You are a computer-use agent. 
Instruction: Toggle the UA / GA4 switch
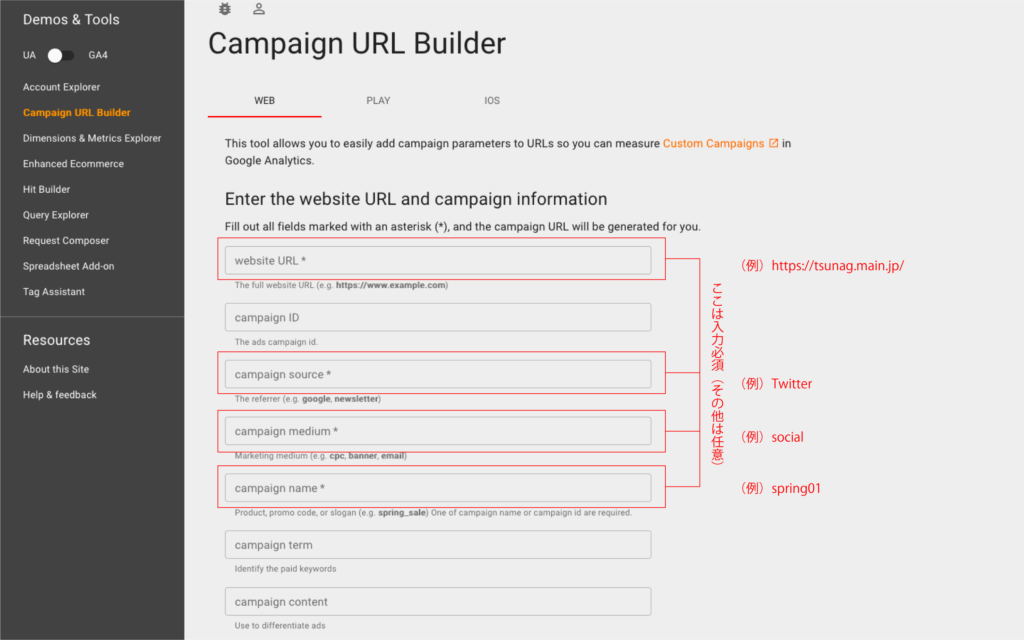coord(61,55)
